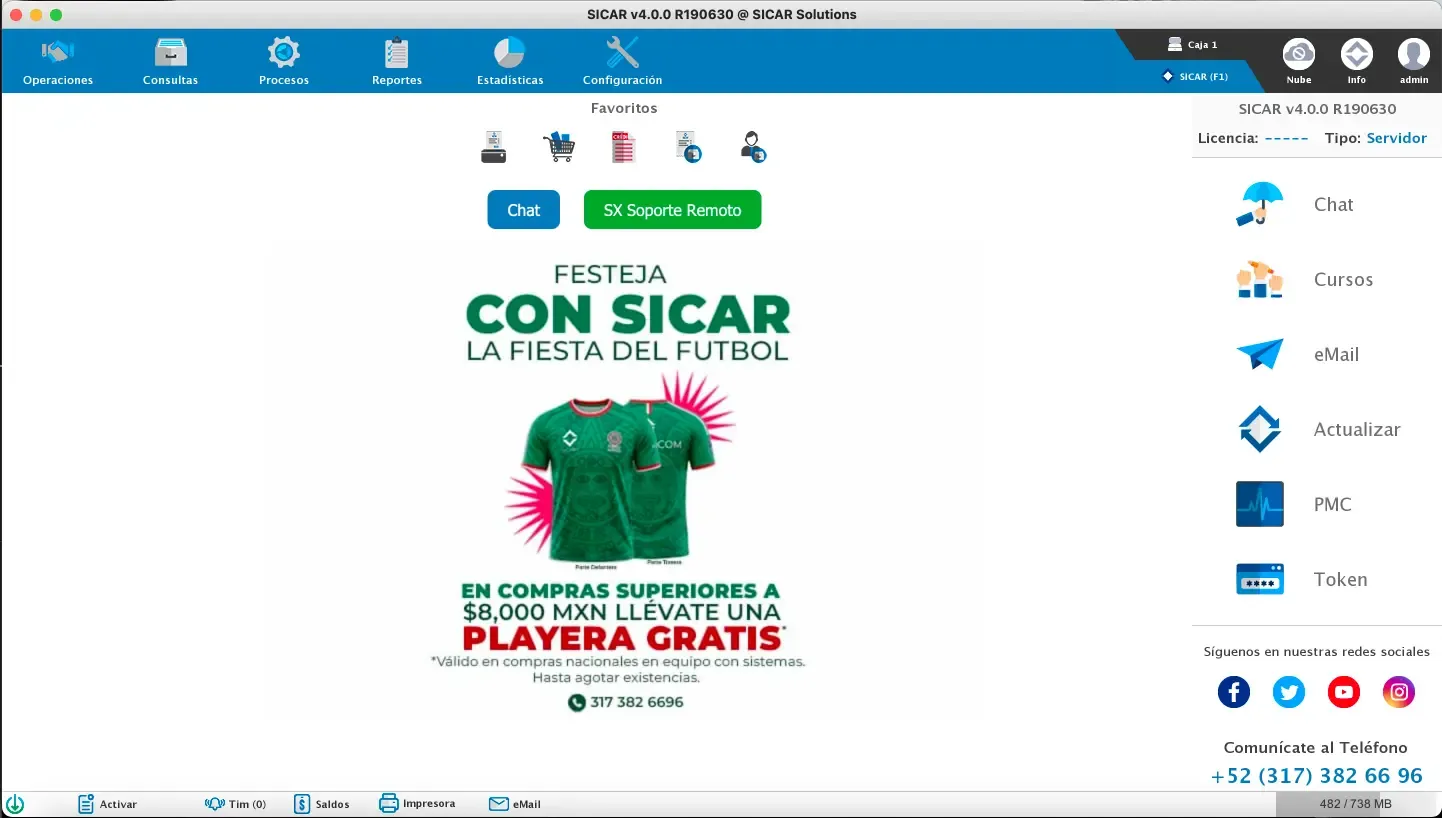Screen dimensions: 1442x818
Task: Visit the YouTube social link
Action: [x=1344, y=692]
